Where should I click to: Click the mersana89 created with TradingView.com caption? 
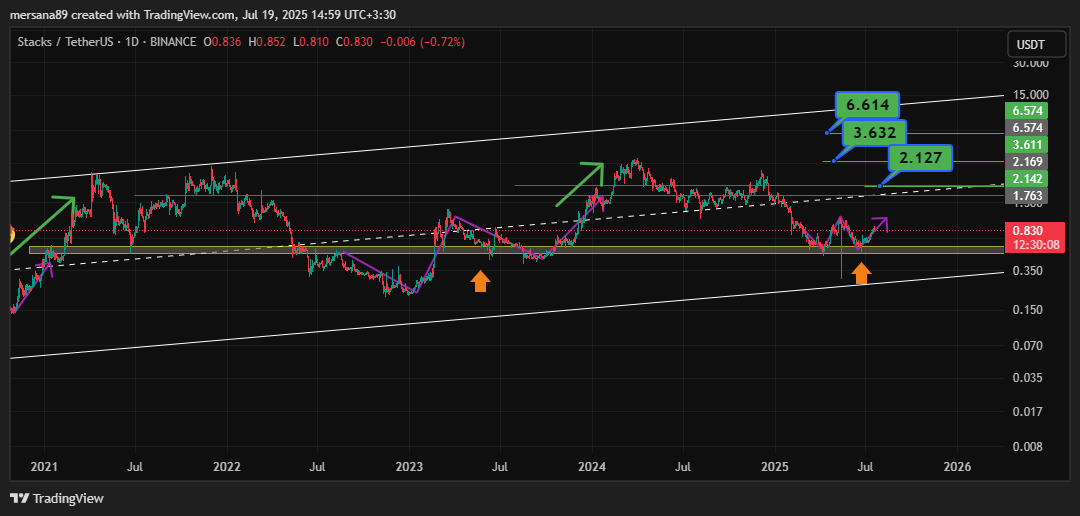[x=202, y=14]
